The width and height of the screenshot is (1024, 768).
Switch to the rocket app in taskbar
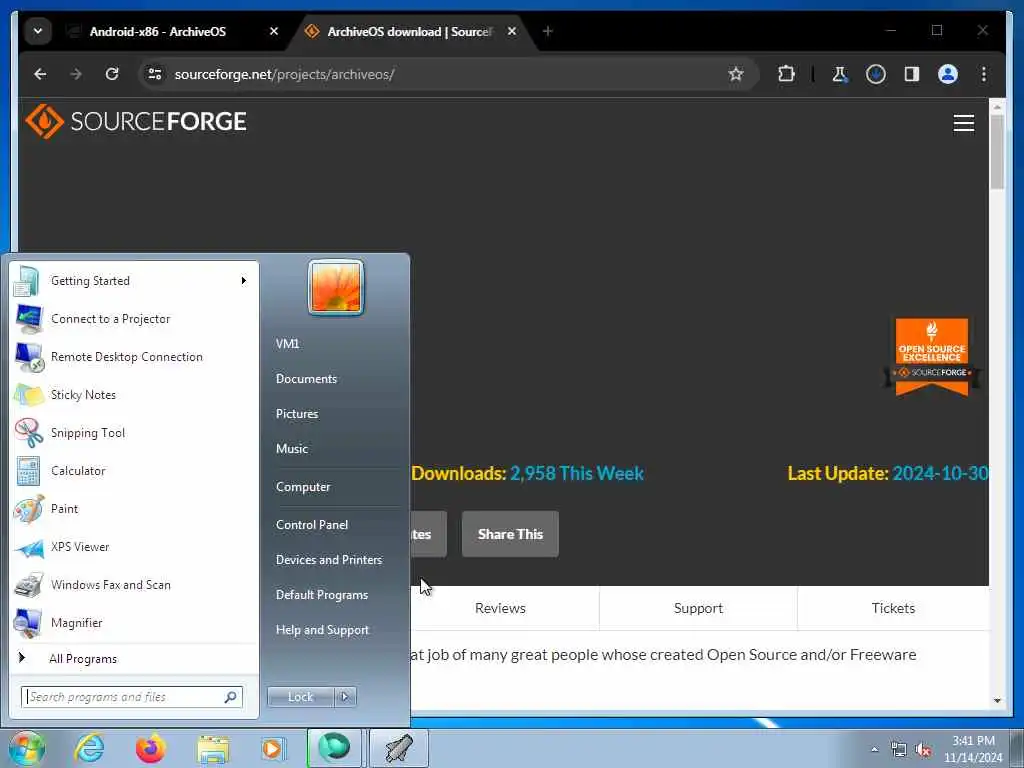pyautogui.click(x=399, y=748)
